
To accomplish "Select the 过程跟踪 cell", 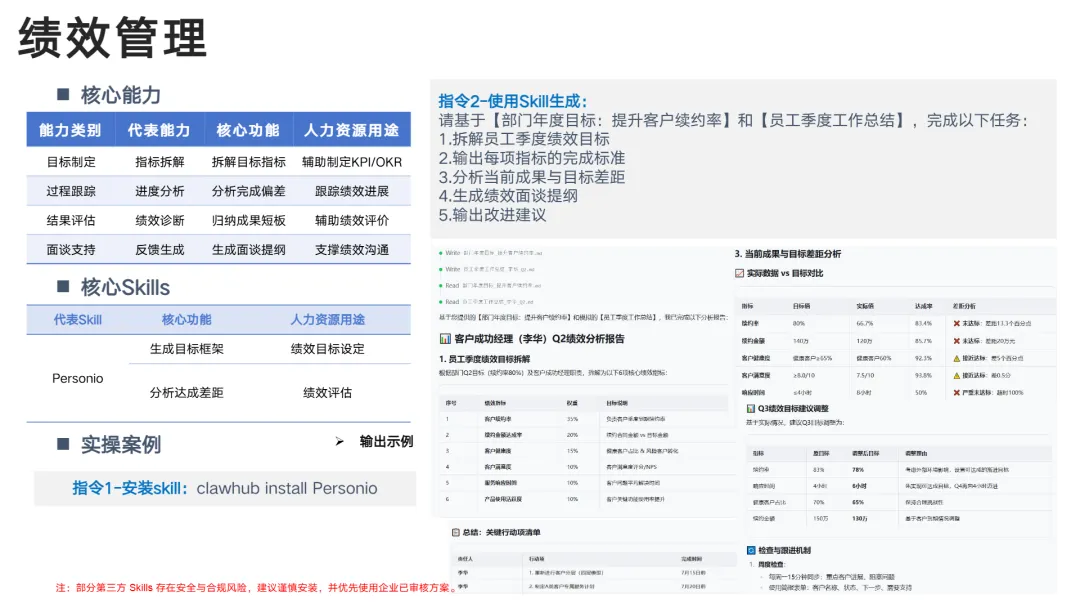I will click(x=71, y=191).
